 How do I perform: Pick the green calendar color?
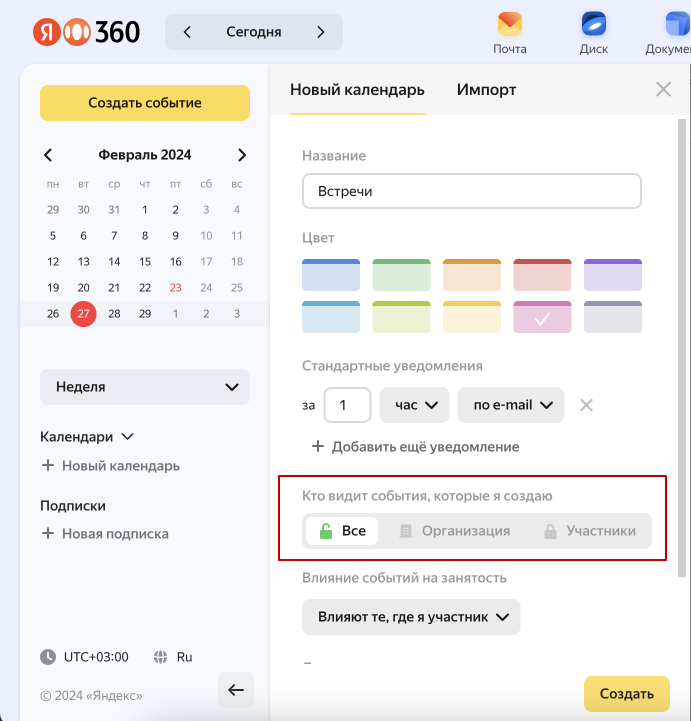401,275
